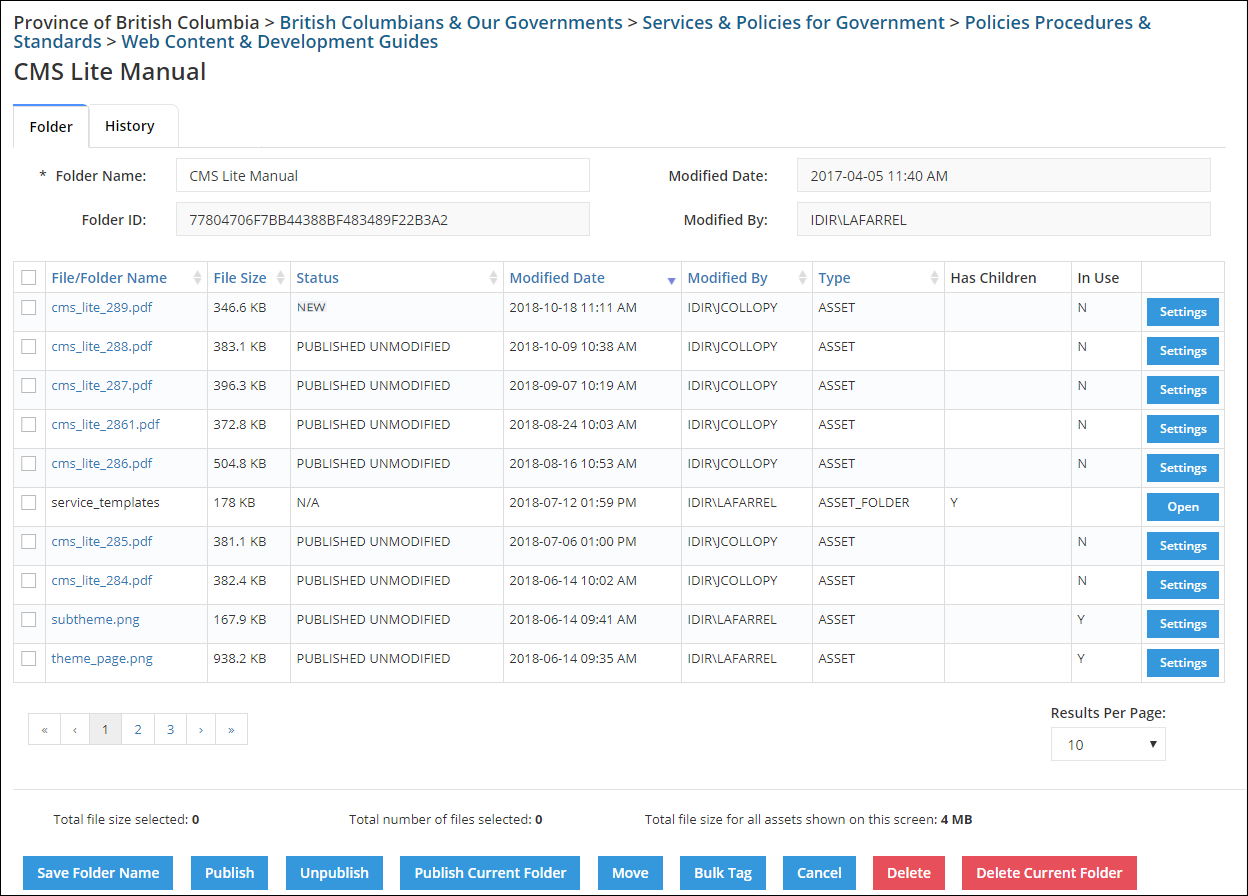Click the 938.2 KB file size cell
The height and width of the screenshot is (896, 1248).
coord(240,658)
